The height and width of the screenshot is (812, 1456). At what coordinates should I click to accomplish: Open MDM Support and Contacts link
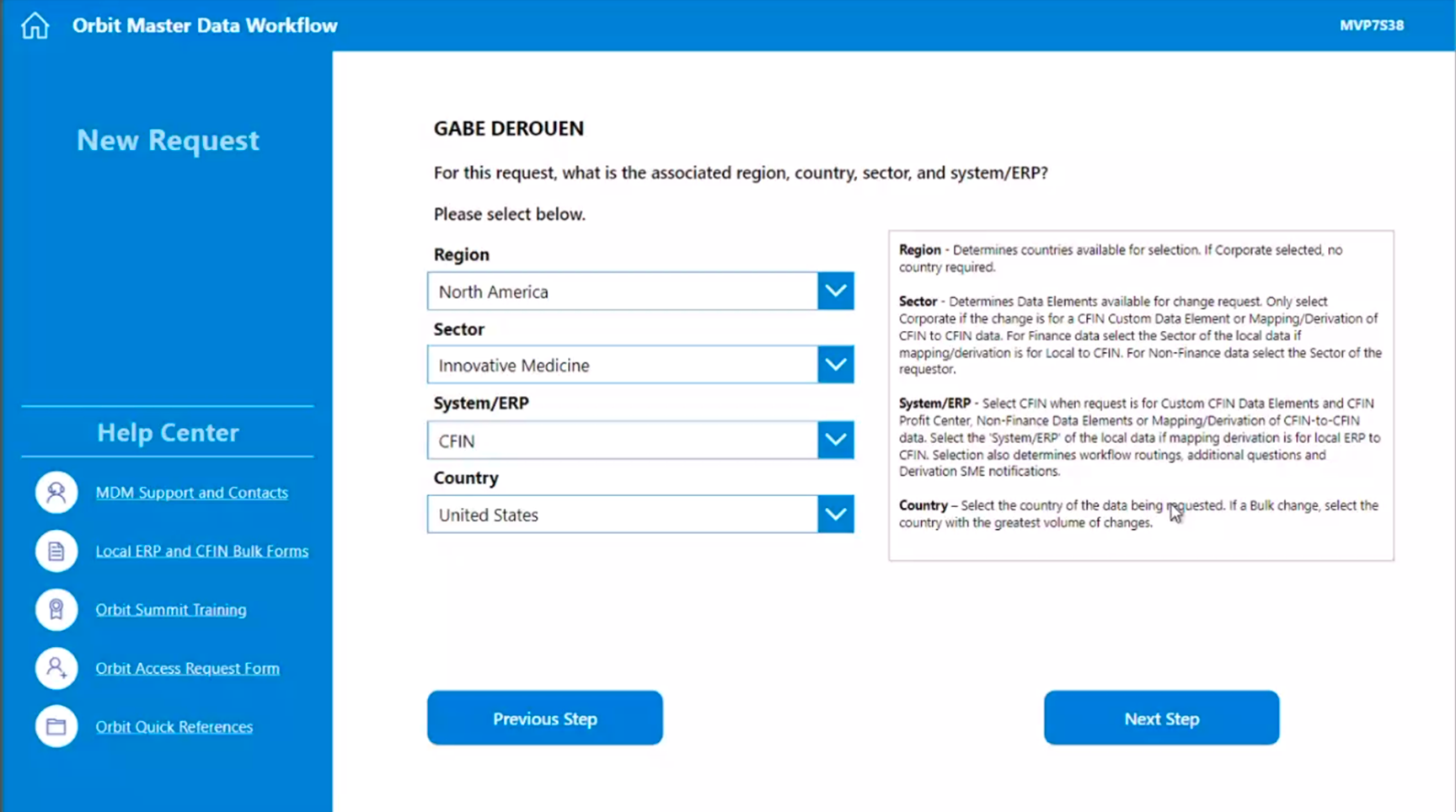191,493
